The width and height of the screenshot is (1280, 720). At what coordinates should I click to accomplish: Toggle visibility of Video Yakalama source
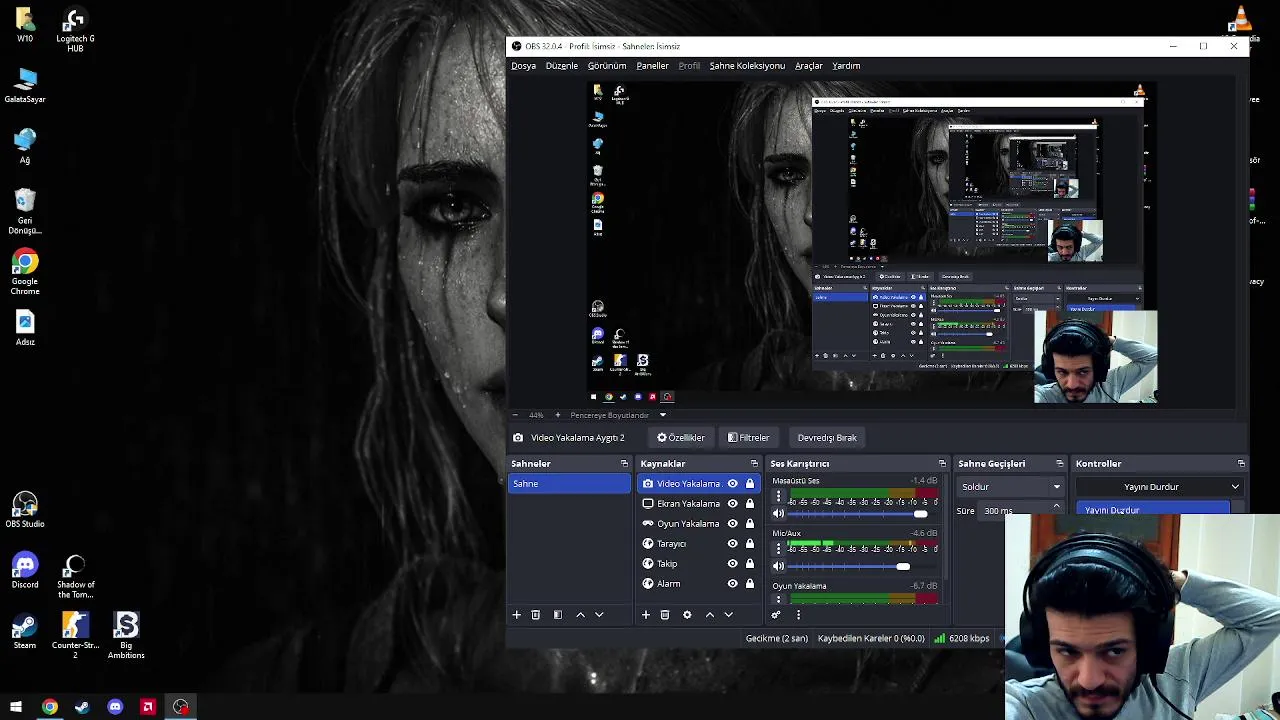coord(732,484)
